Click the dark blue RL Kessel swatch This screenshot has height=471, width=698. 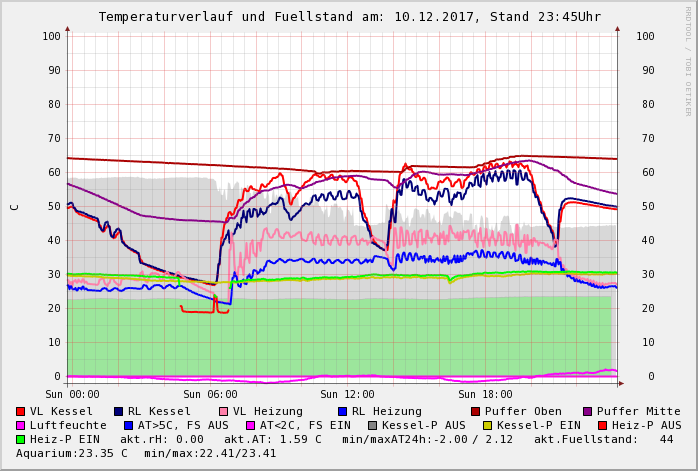(119, 411)
